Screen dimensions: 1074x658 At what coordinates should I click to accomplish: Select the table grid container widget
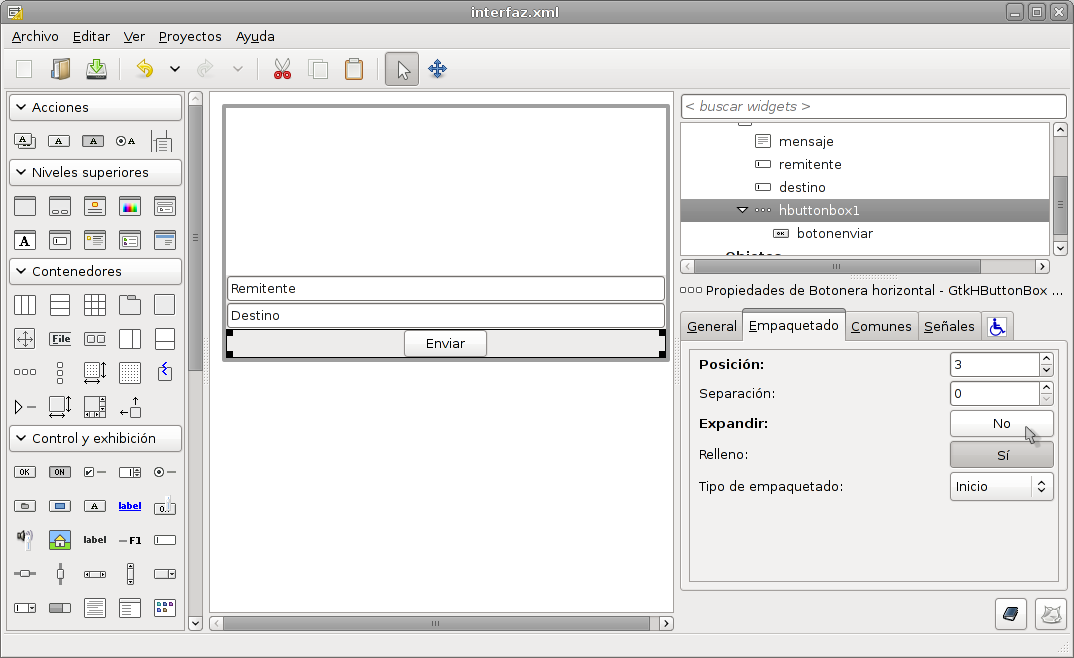95,305
